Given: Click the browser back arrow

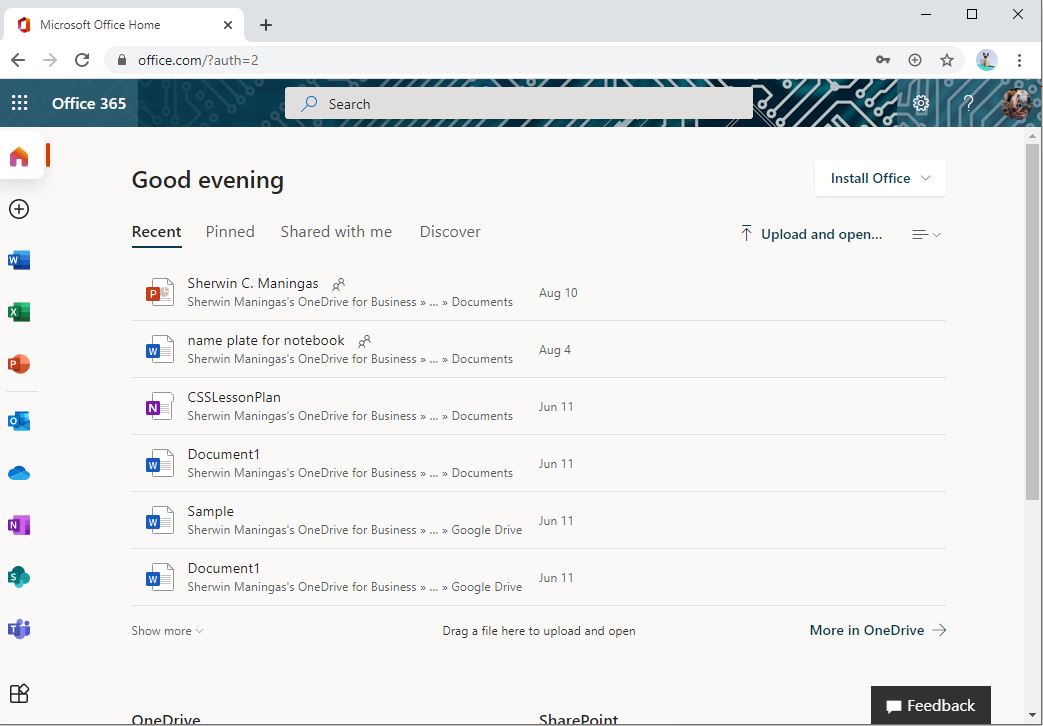Looking at the screenshot, I should (x=18, y=61).
